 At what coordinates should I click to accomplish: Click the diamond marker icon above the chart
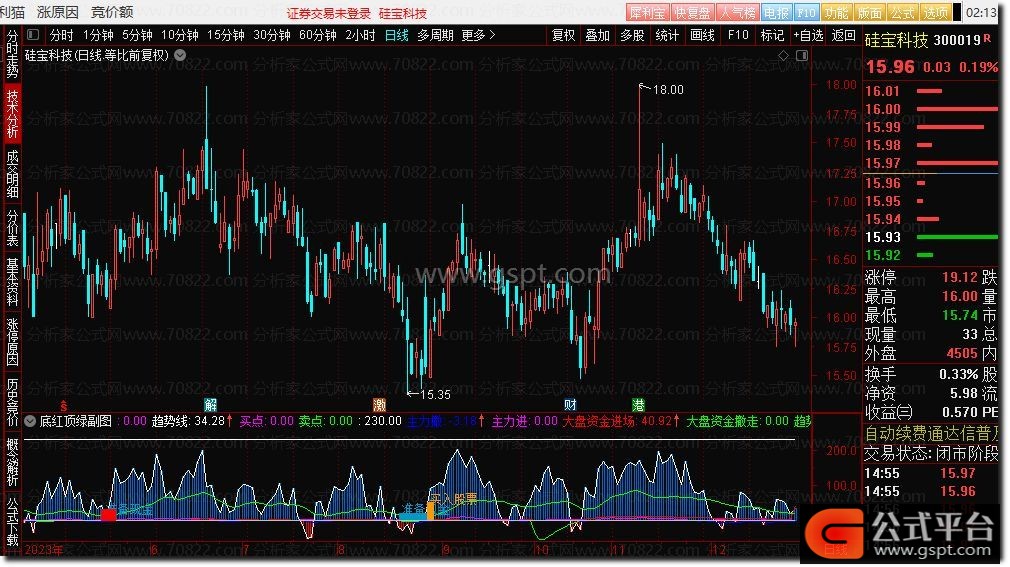(x=783, y=55)
